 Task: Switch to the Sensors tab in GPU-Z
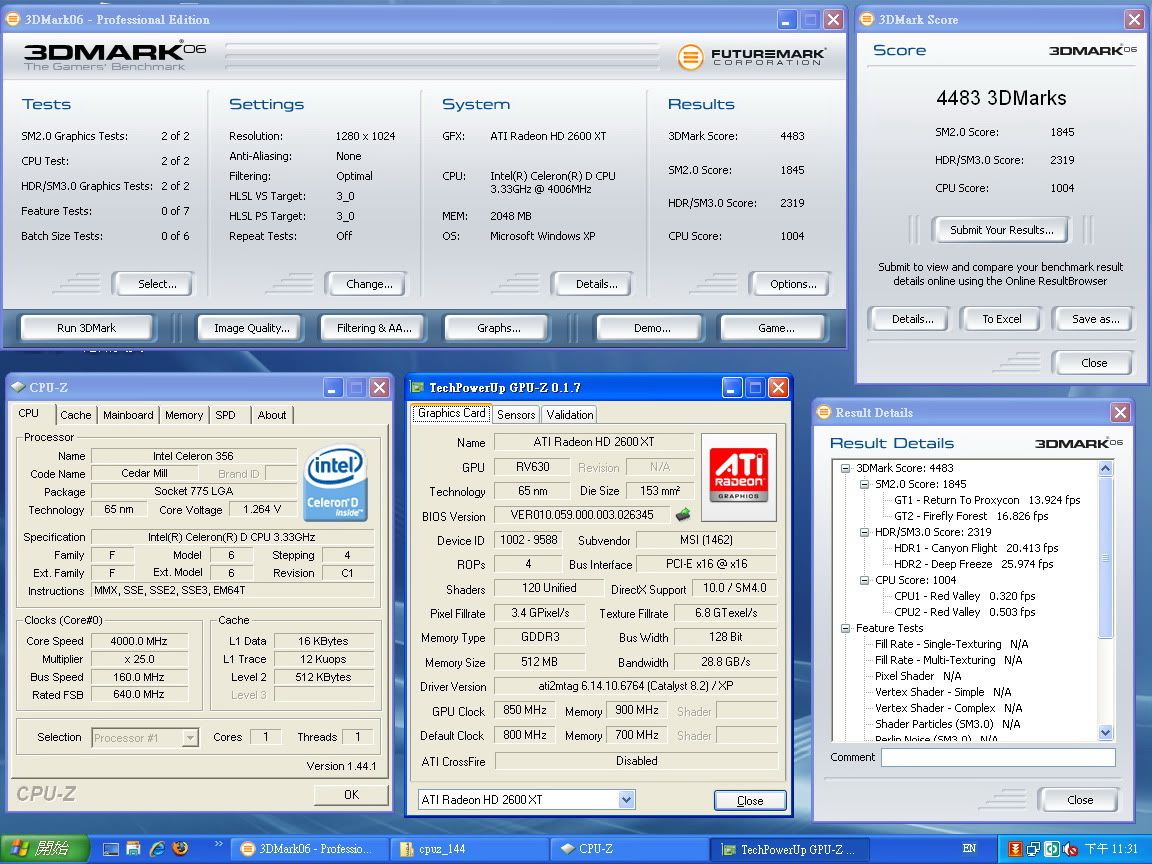(516, 414)
